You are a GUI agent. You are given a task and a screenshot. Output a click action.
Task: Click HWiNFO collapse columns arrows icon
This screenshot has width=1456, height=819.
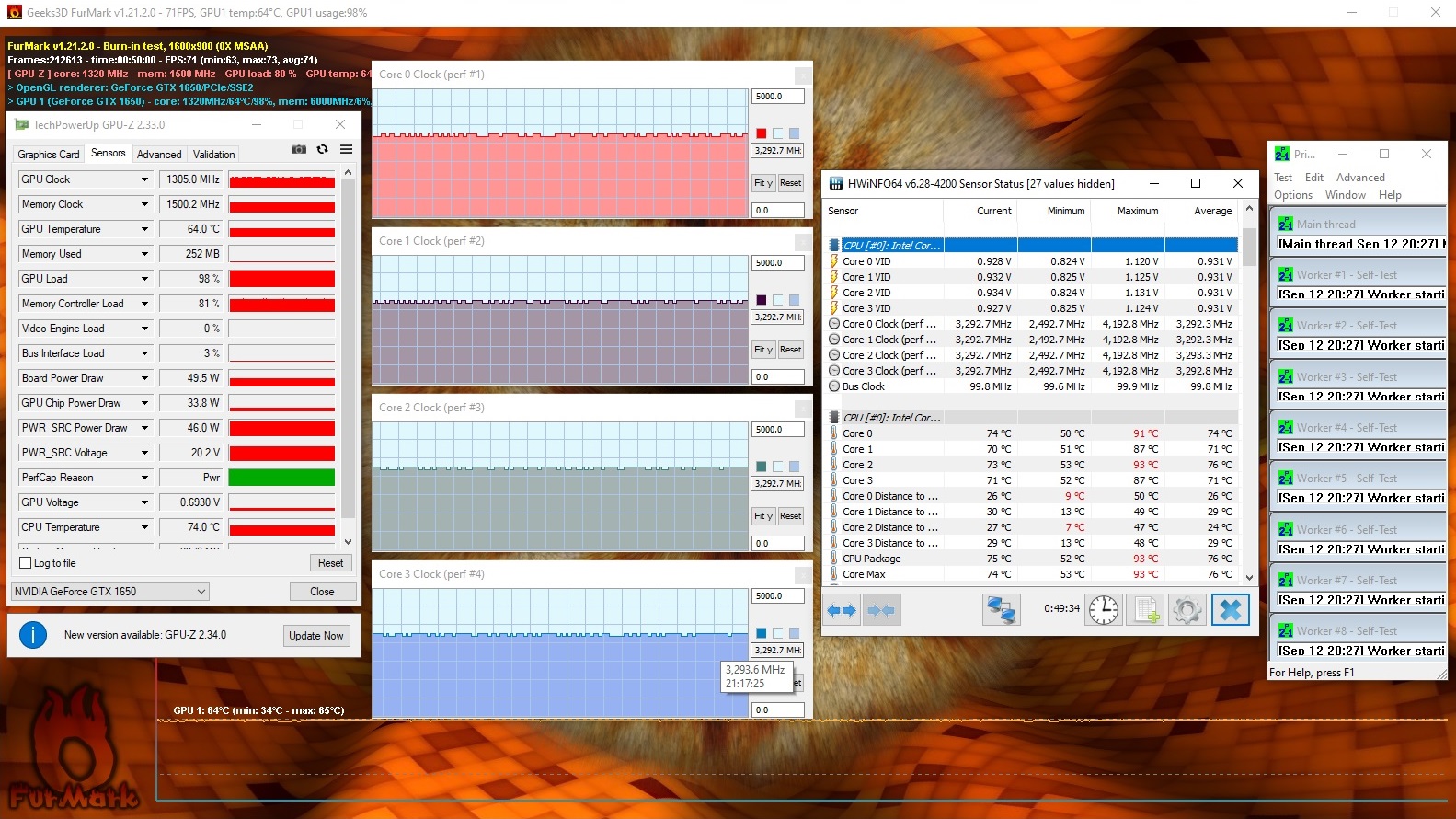(x=881, y=610)
